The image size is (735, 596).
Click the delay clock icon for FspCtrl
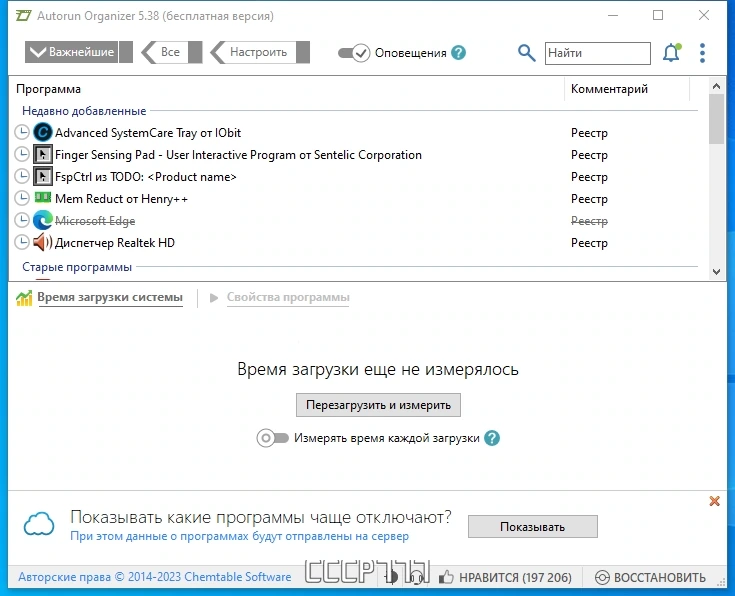22,177
